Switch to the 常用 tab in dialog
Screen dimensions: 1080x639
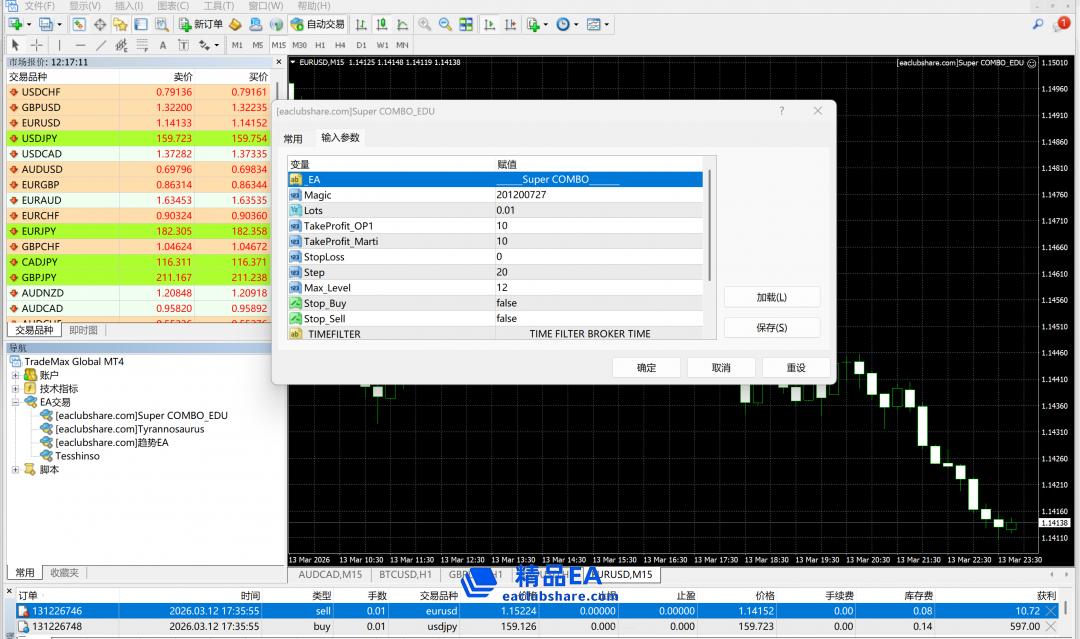tap(292, 139)
